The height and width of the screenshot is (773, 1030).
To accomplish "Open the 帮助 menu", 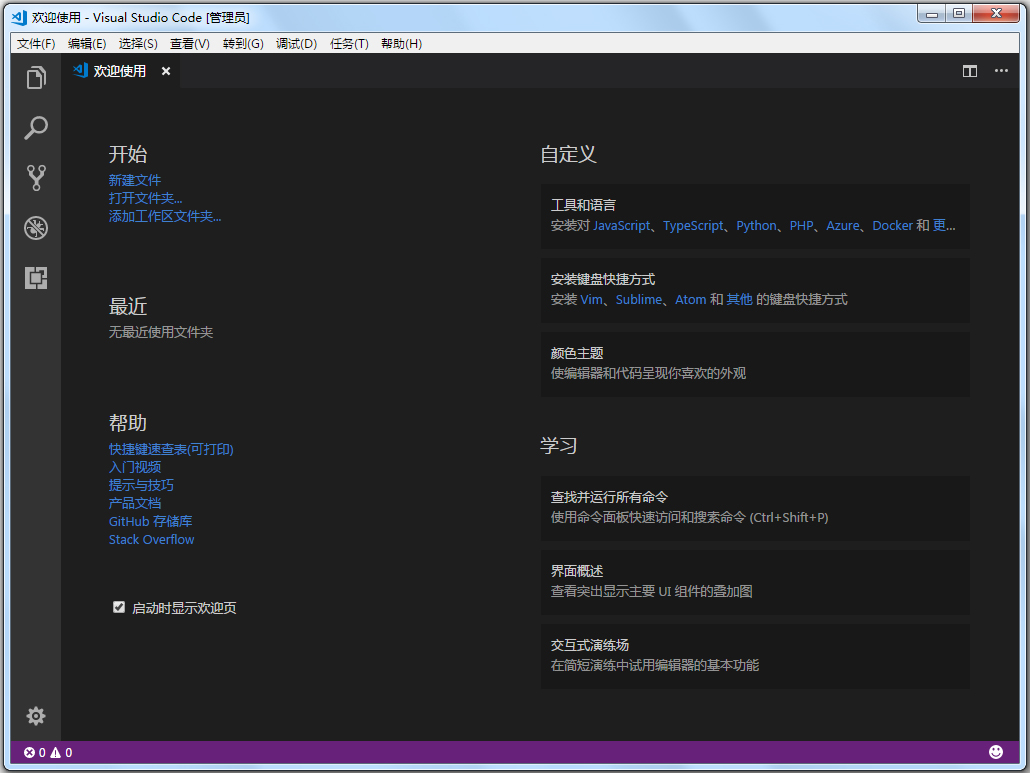I will (x=401, y=43).
